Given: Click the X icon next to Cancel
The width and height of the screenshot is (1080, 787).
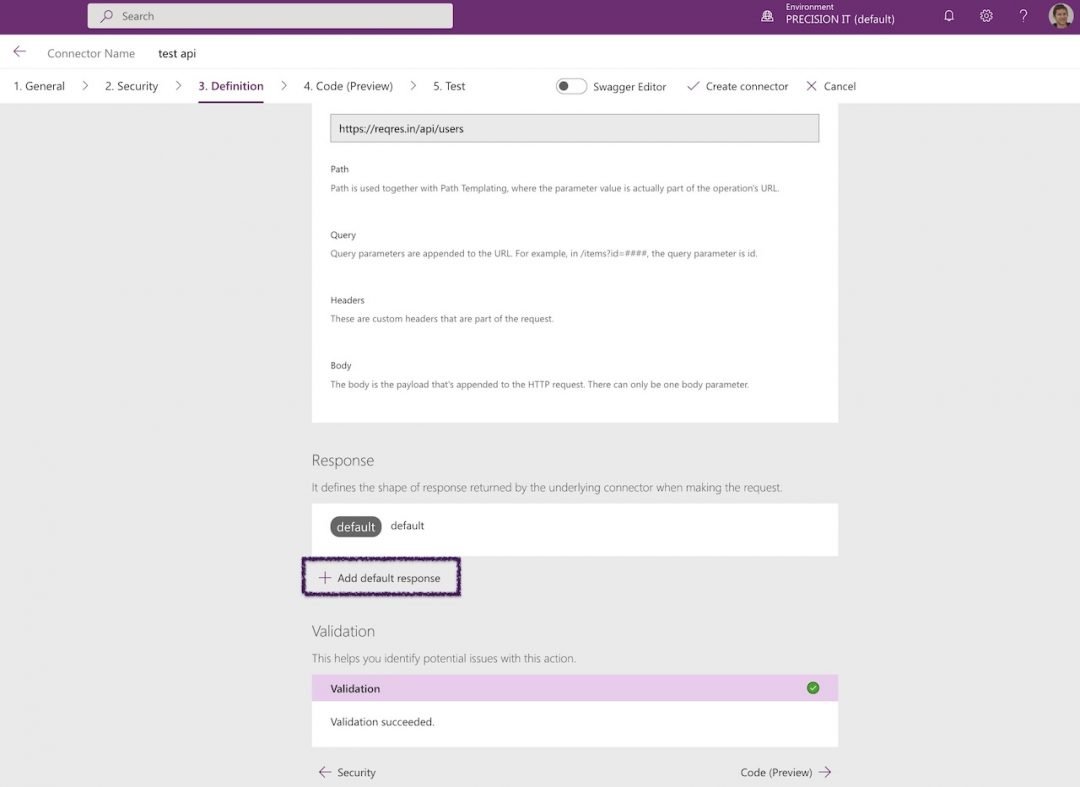Looking at the screenshot, I should coord(810,86).
